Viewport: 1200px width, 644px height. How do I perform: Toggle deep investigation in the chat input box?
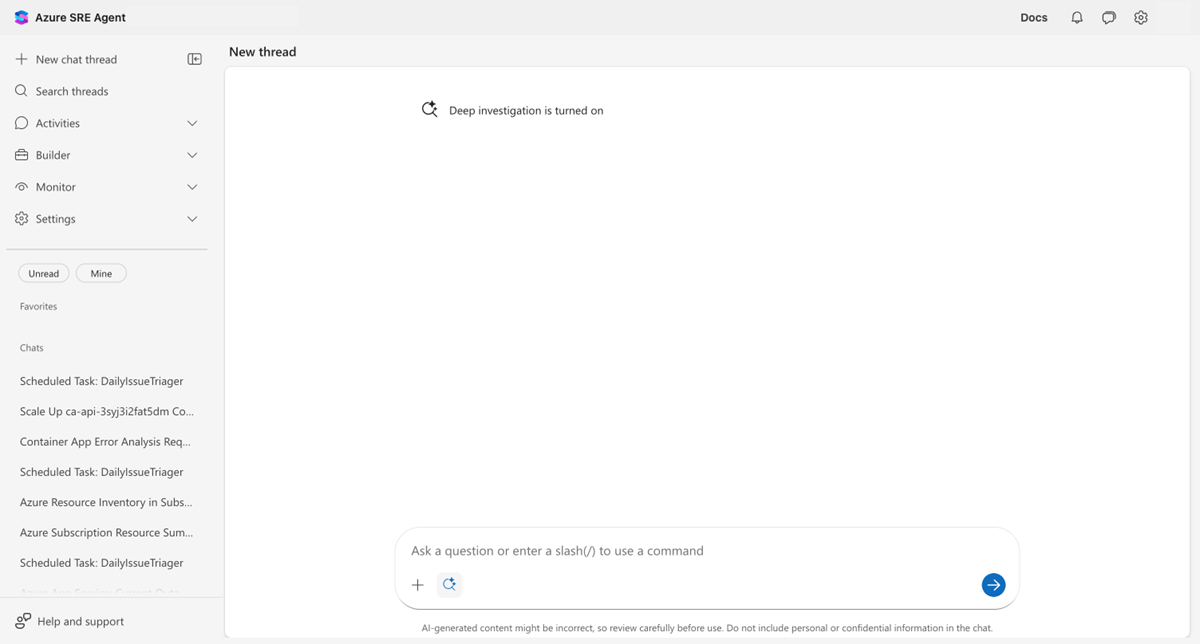[449, 585]
